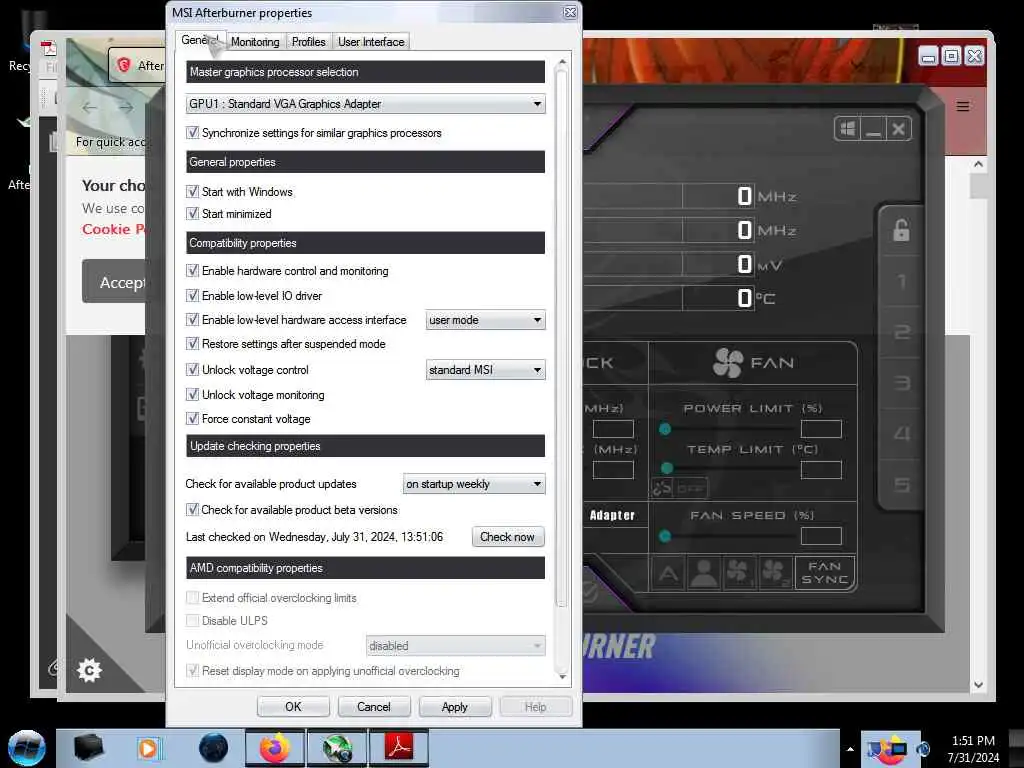
Task: Select Afterburner profile slot 3
Action: 901,383
